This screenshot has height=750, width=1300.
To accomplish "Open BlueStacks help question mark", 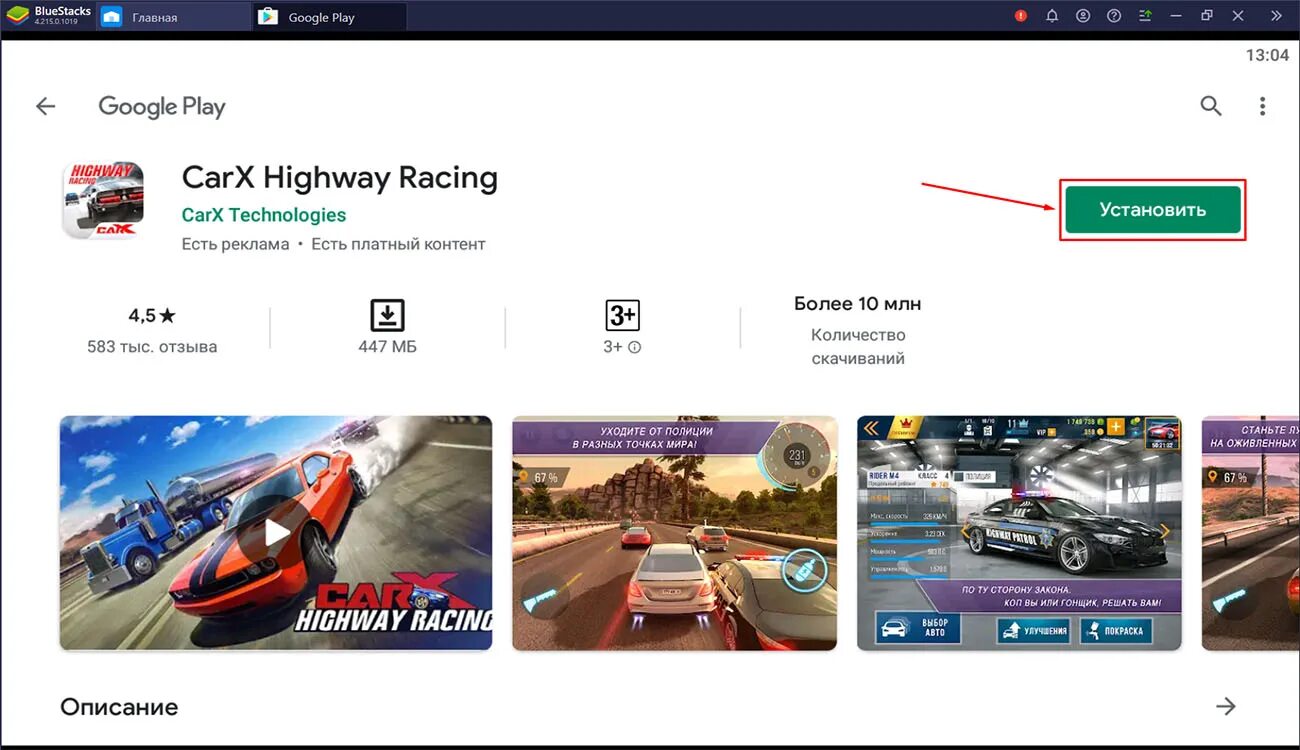I will (x=1114, y=16).
